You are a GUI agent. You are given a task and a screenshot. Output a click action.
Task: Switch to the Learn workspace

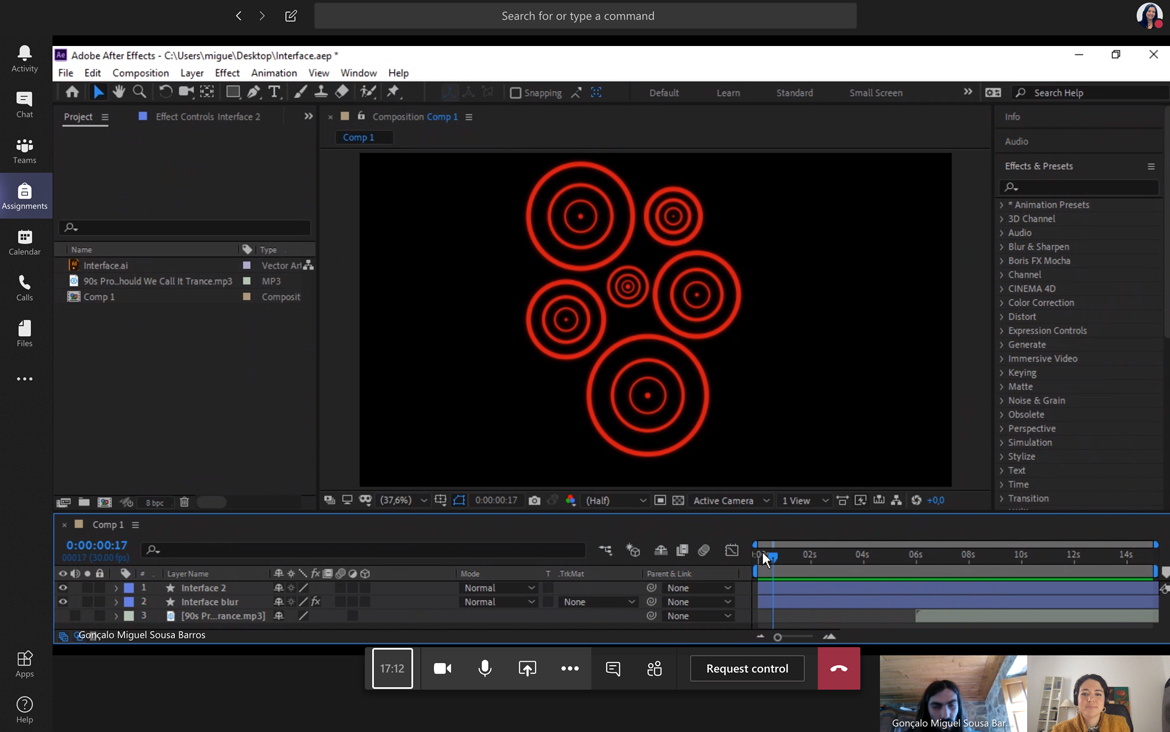(728, 93)
